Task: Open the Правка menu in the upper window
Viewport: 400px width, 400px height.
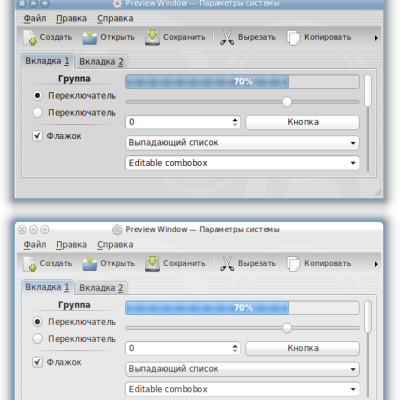Action: [x=71, y=18]
